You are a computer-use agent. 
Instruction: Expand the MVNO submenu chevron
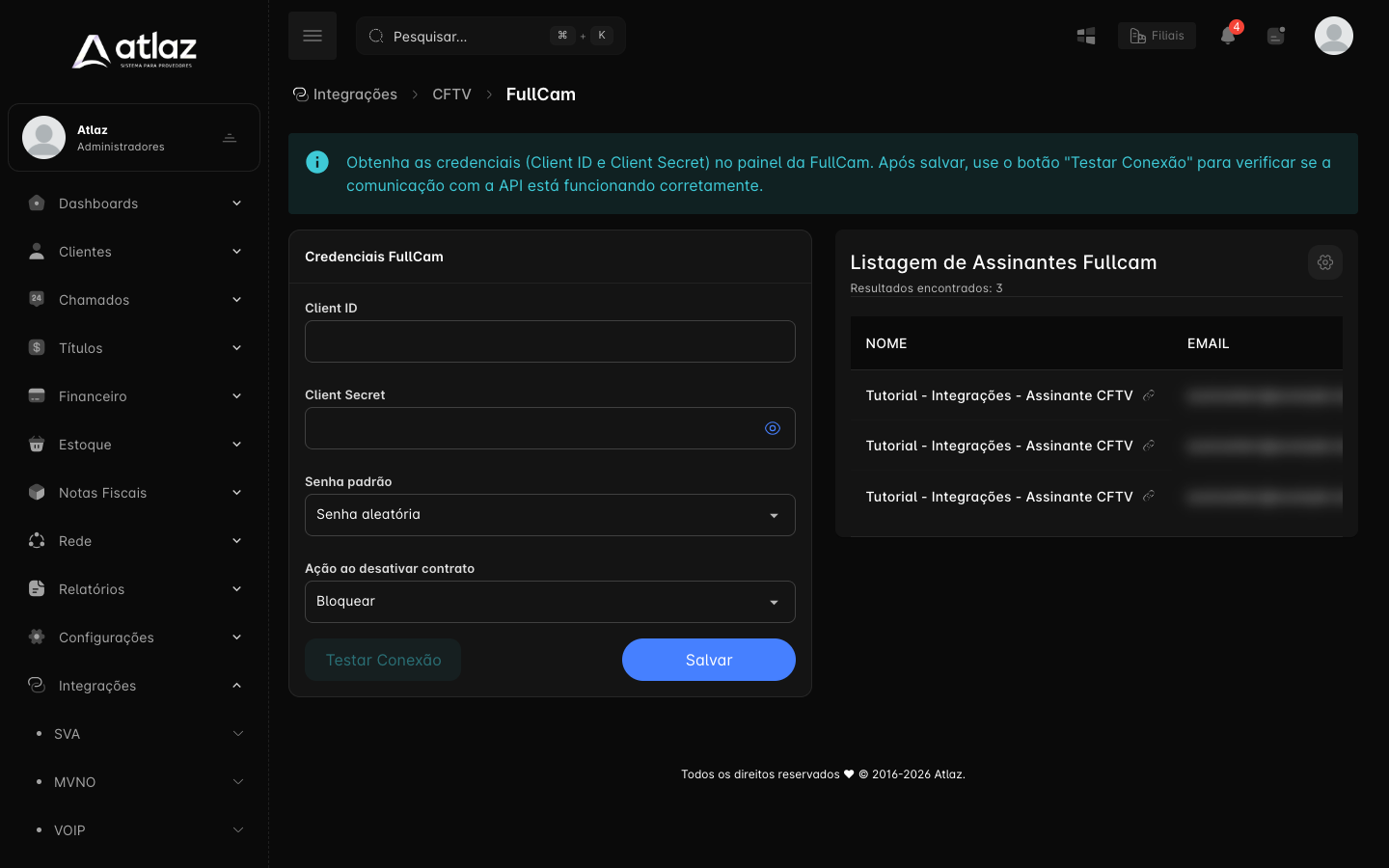[238, 782]
